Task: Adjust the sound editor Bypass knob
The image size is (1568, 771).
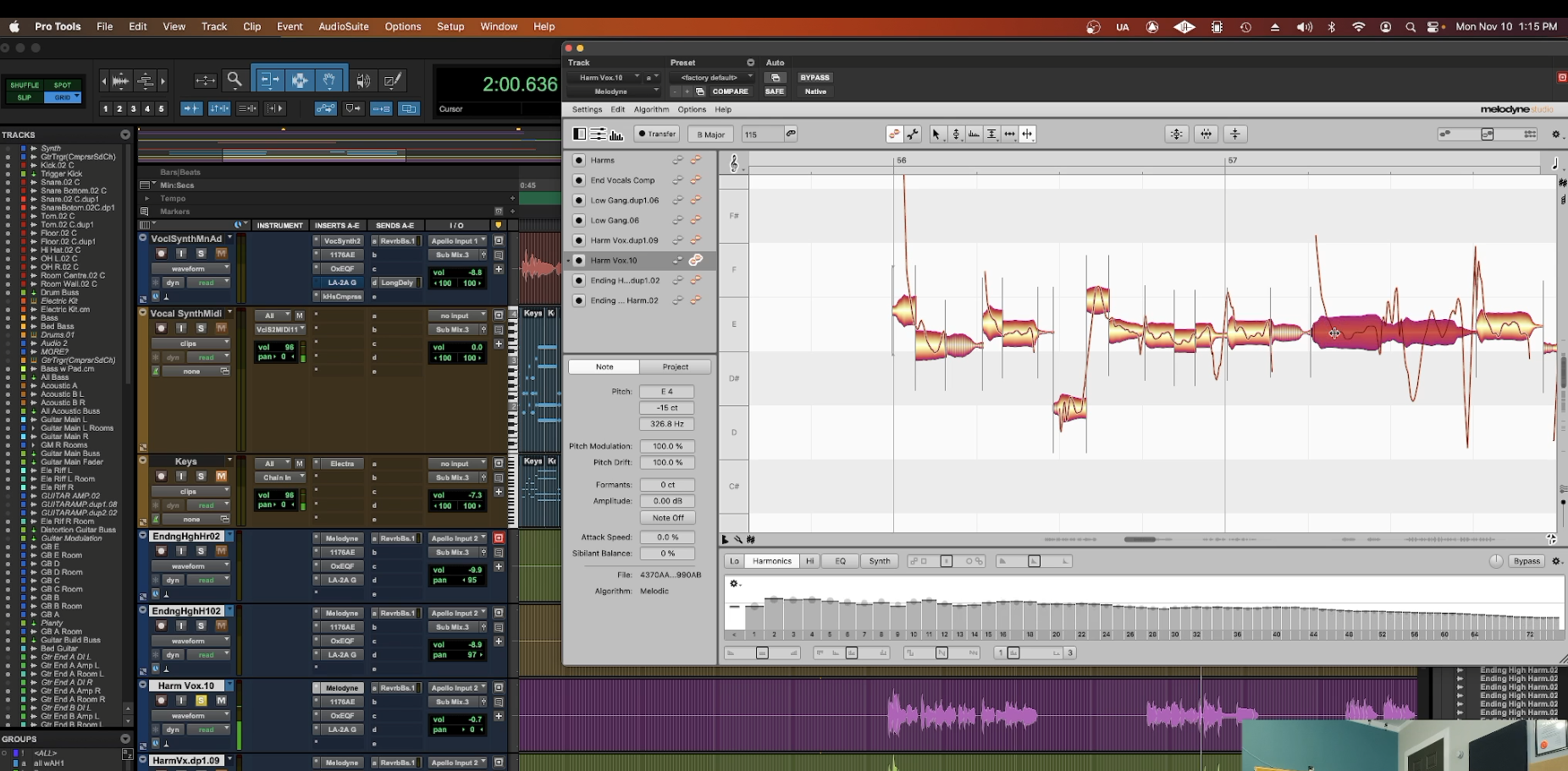Action: coord(1496,561)
